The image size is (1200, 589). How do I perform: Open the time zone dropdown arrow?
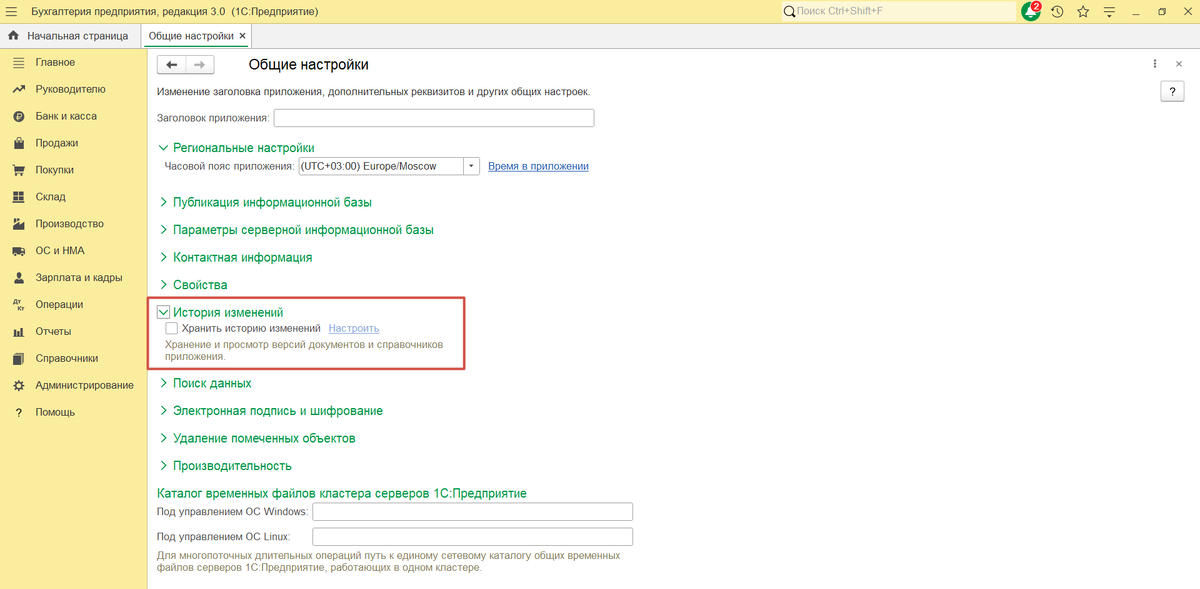pyautogui.click(x=472, y=167)
